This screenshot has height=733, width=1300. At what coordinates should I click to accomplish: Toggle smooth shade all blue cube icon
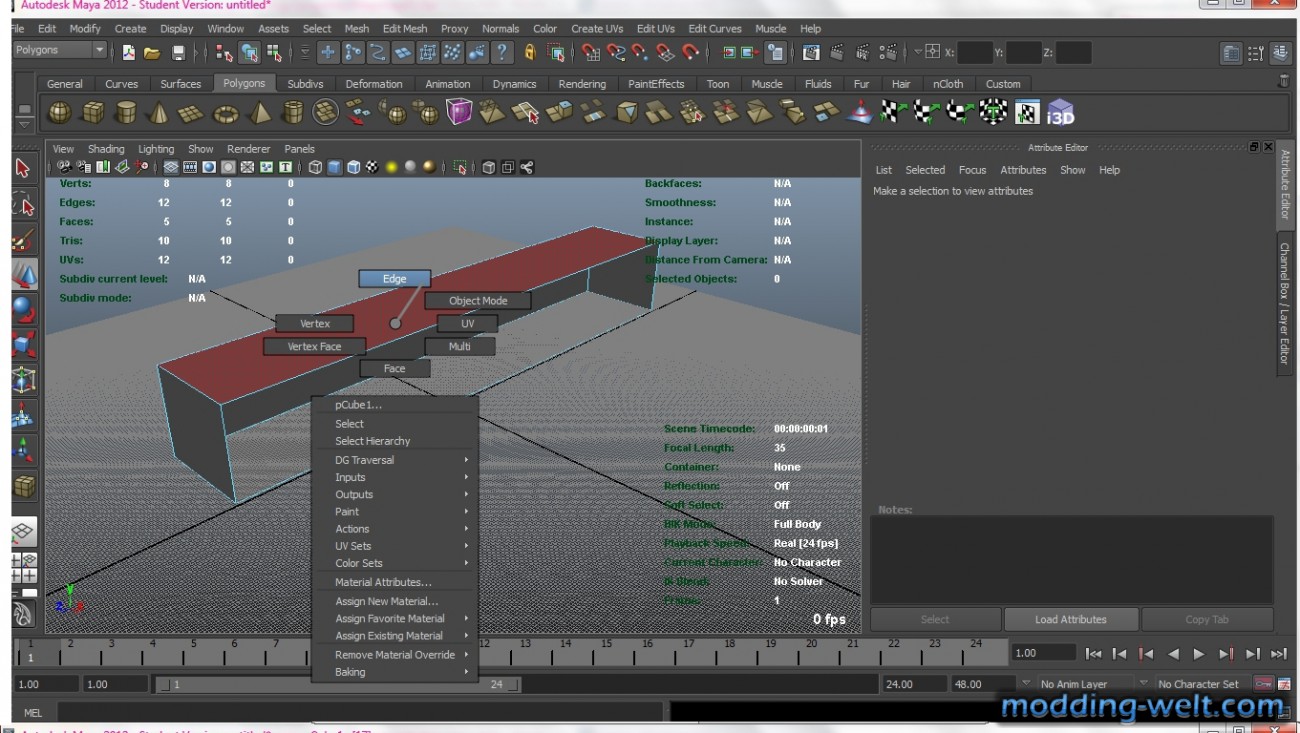pos(334,167)
